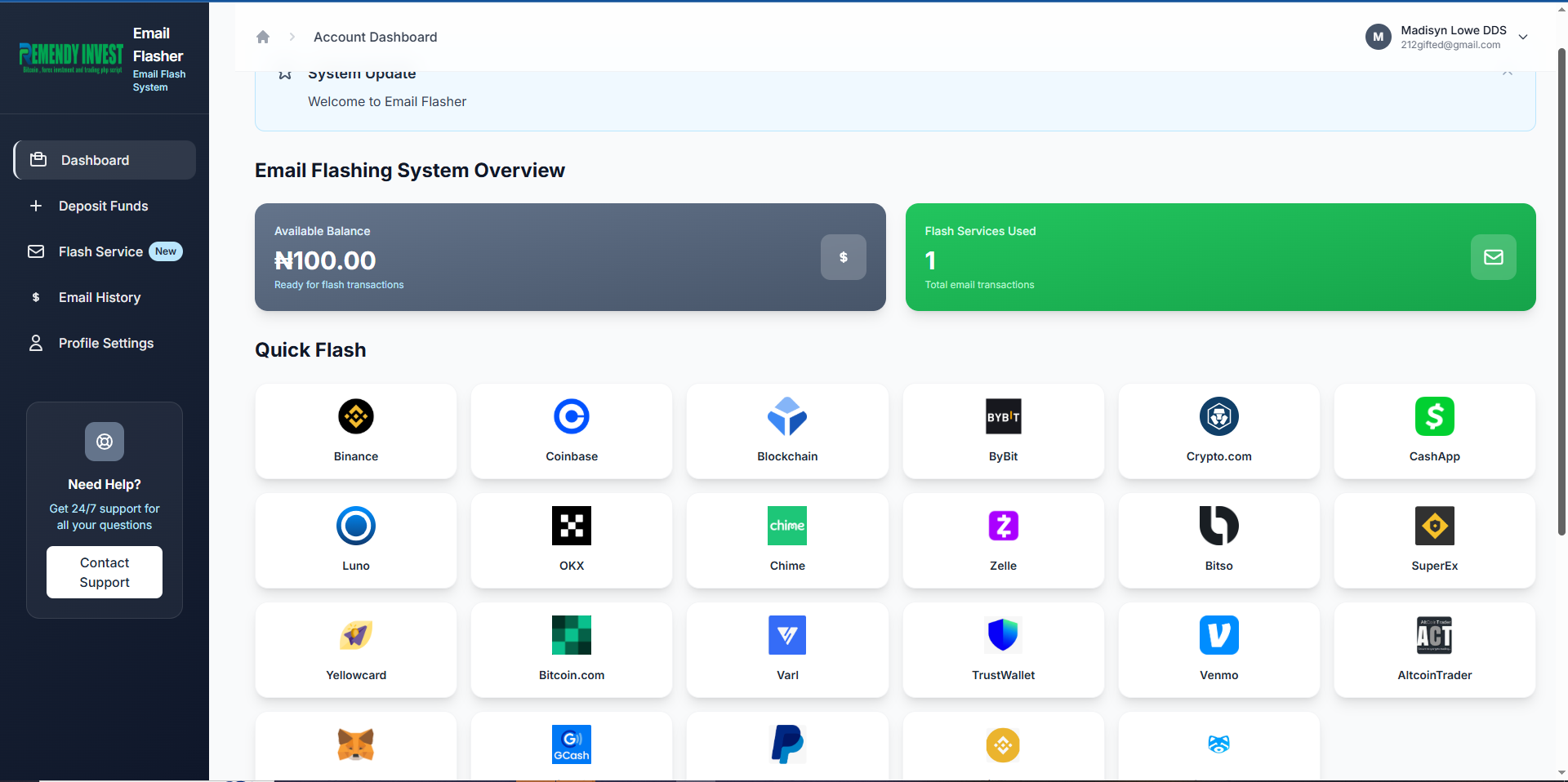Click the Chime logo tile

787,540
